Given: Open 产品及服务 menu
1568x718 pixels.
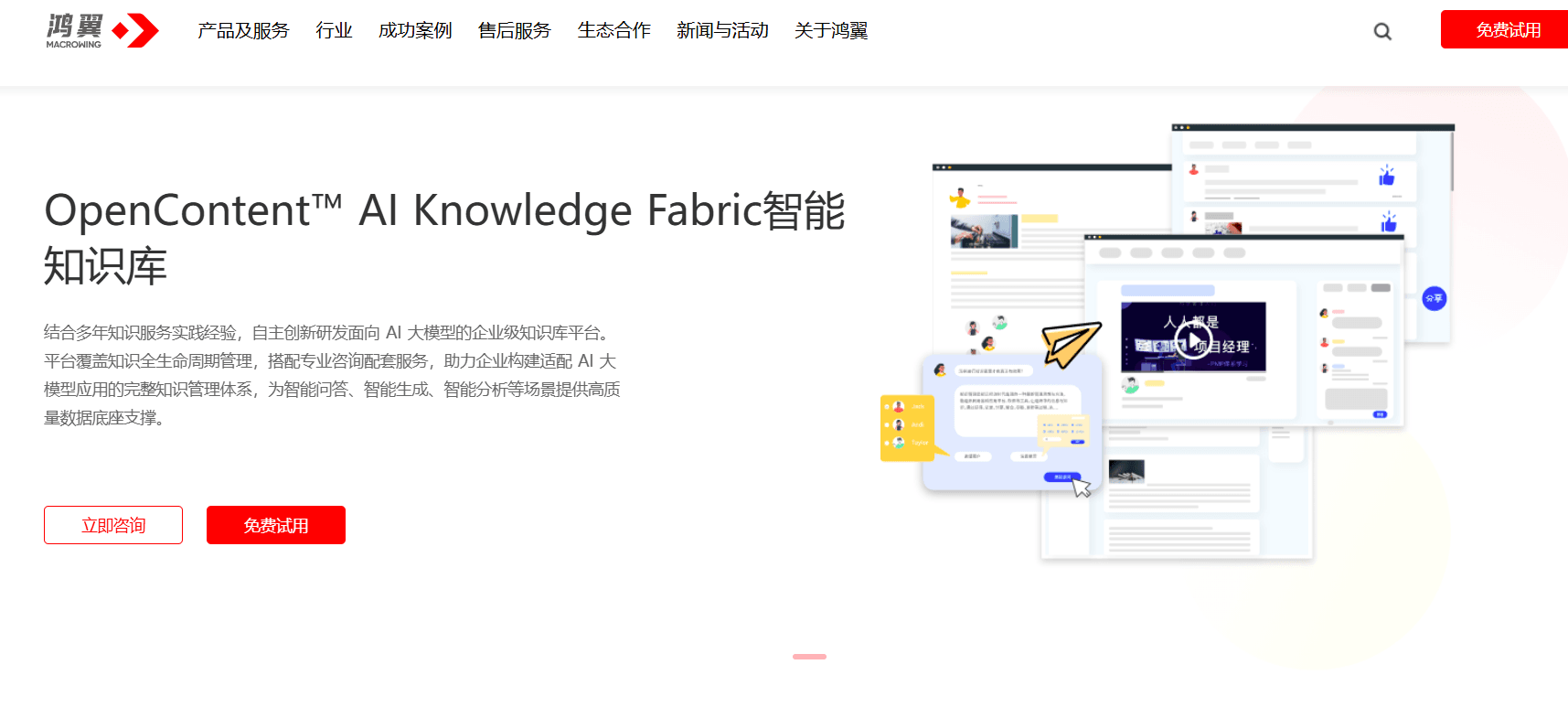Looking at the screenshot, I should pyautogui.click(x=243, y=30).
